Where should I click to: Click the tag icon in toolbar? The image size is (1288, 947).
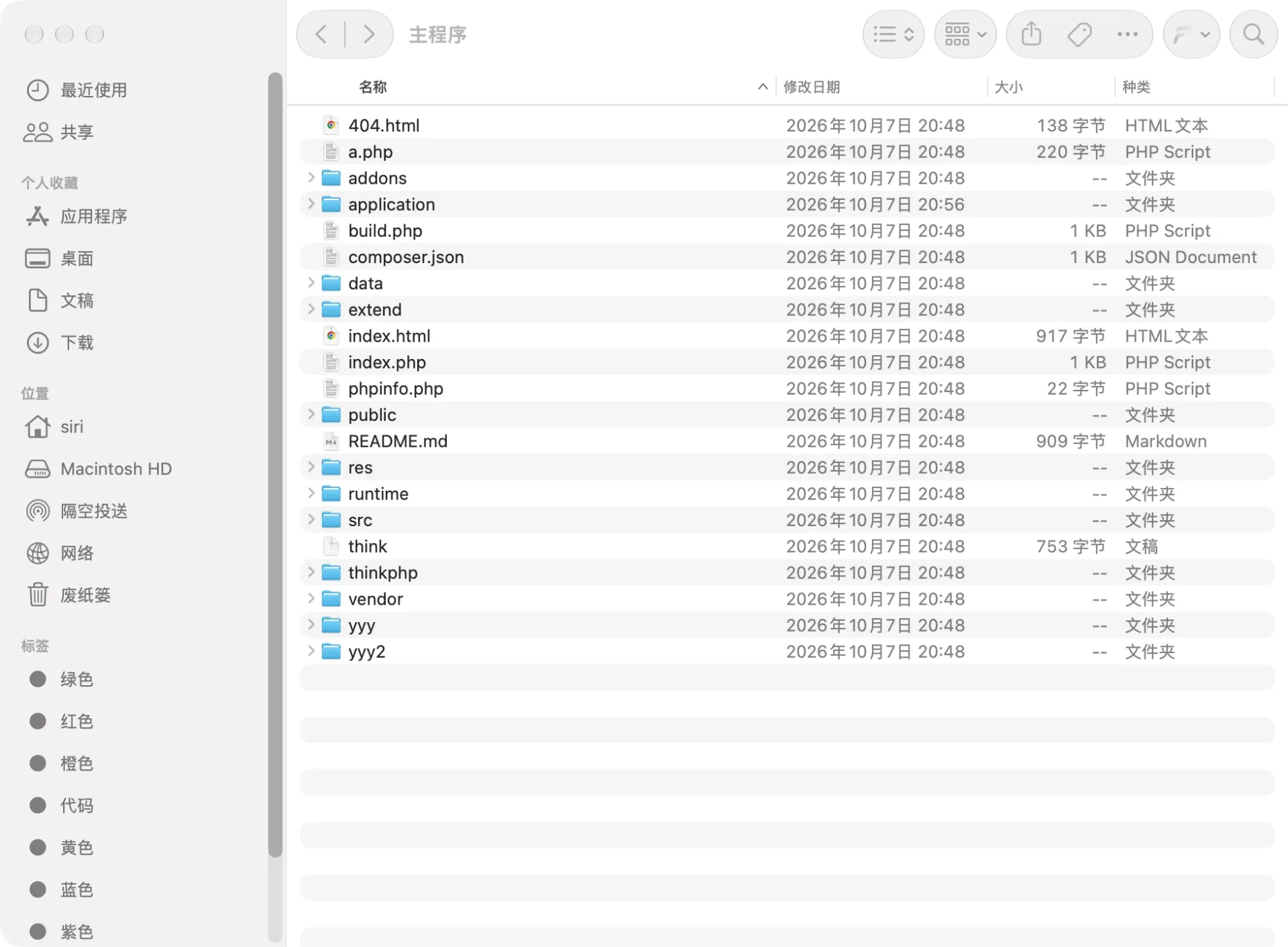click(1079, 34)
